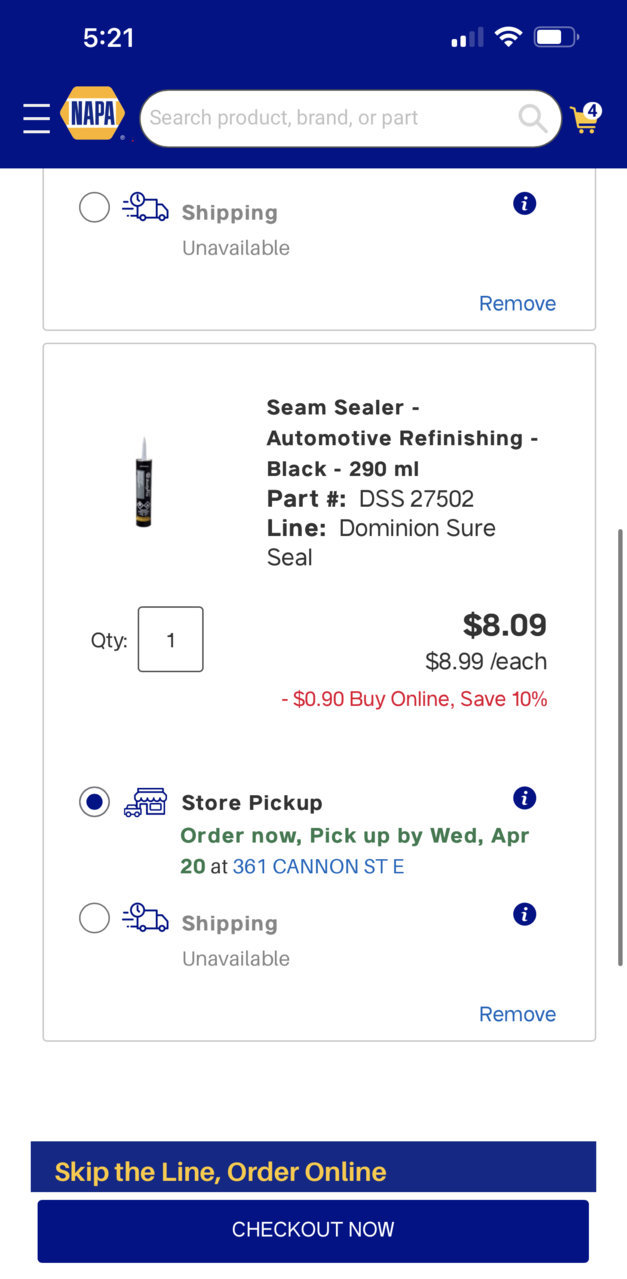Tap the NAPA logo
This screenshot has height=1279, width=627.
[93, 113]
